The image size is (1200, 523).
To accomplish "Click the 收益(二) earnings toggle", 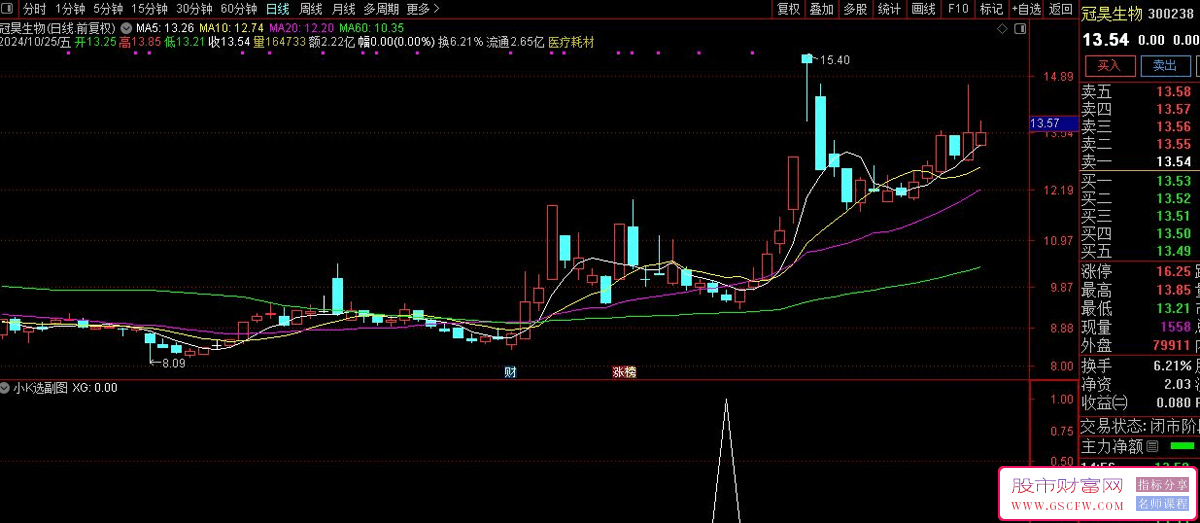I will tap(1105, 403).
